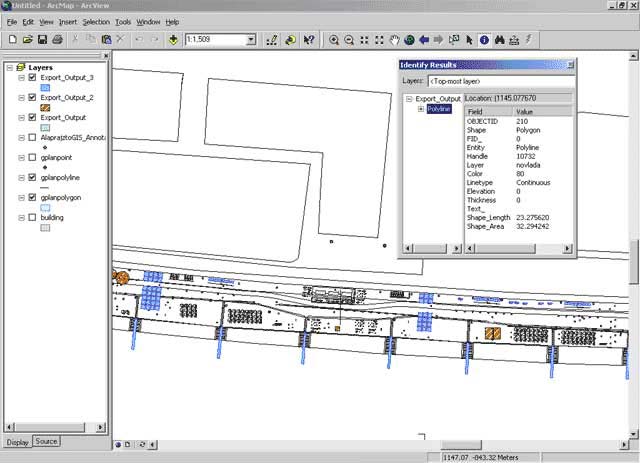Switch to the Source tab
The image size is (640, 463).
pyautogui.click(x=46, y=441)
